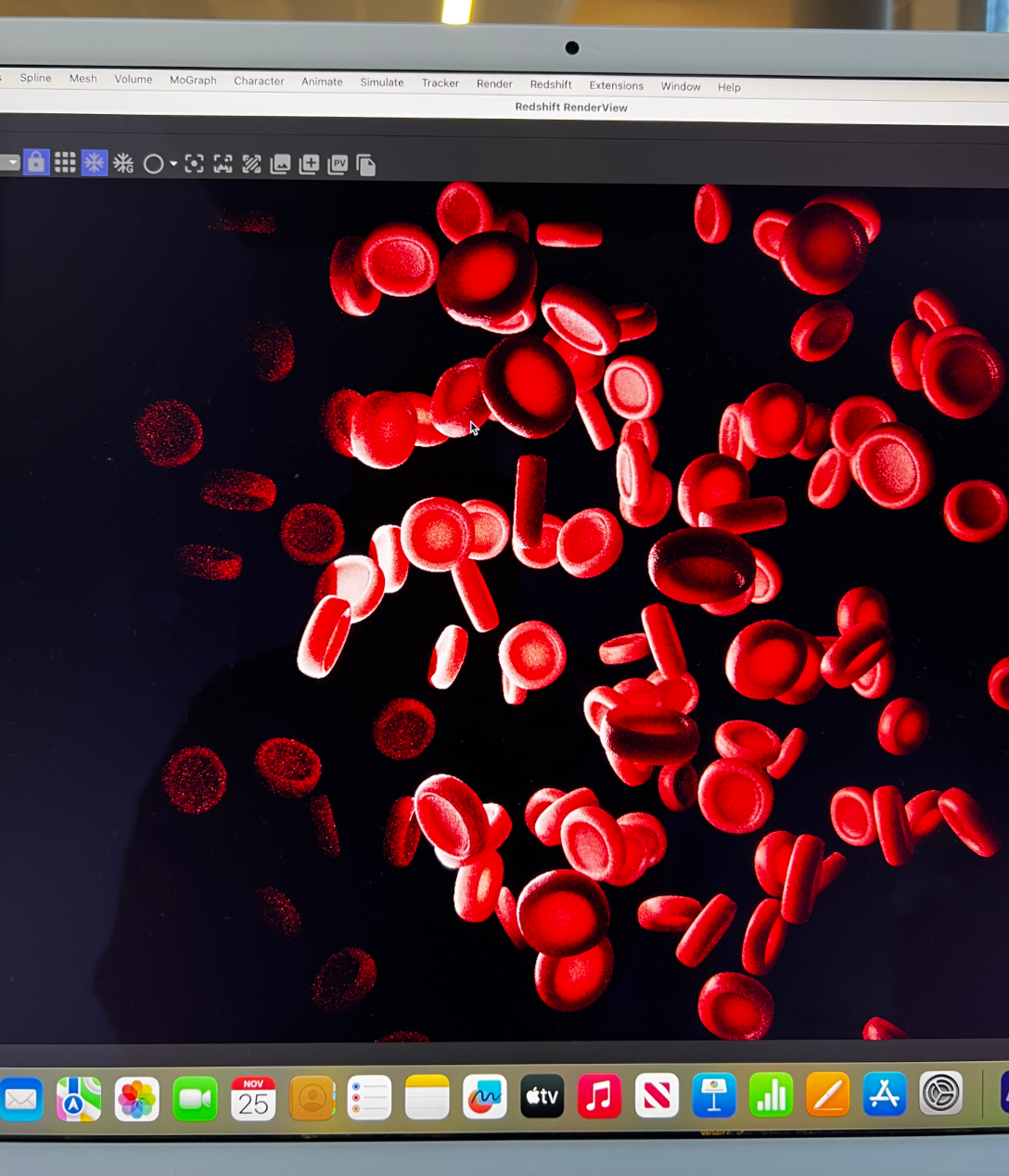
Task: Click the PV send to Picture Viewer icon
Action: [x=338, y=165]
